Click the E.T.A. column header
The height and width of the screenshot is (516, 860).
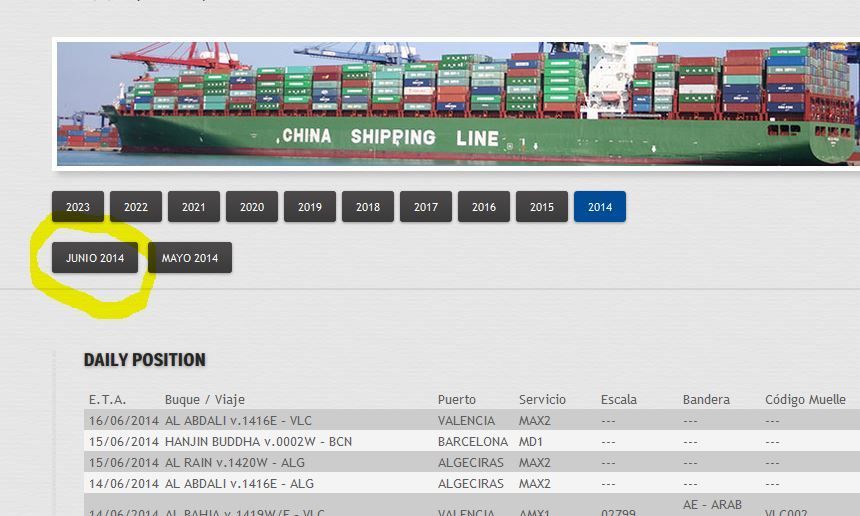(108, 400)
